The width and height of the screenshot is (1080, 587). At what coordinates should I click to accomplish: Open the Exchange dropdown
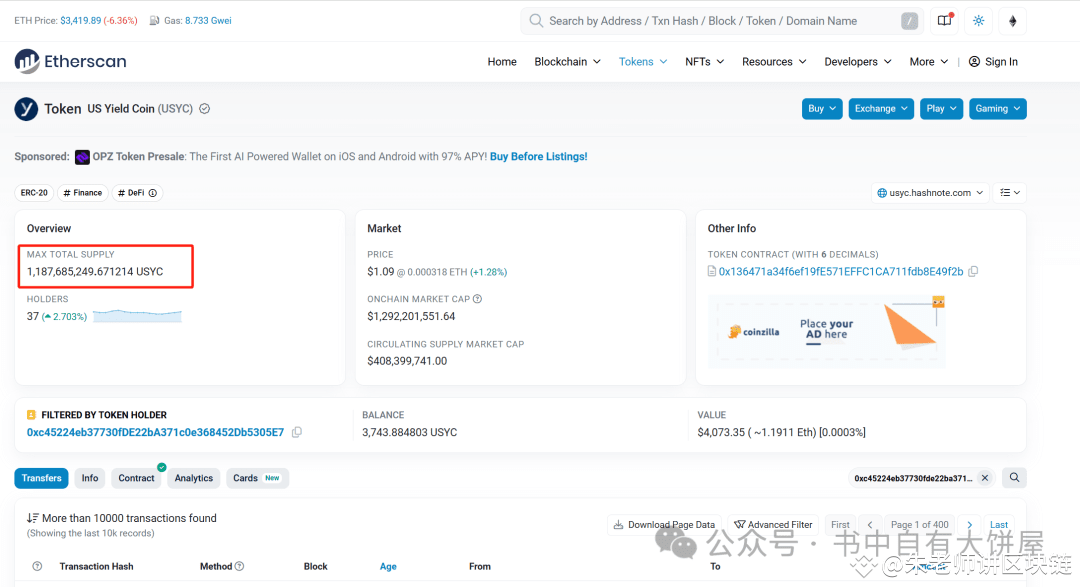point(881,109)
